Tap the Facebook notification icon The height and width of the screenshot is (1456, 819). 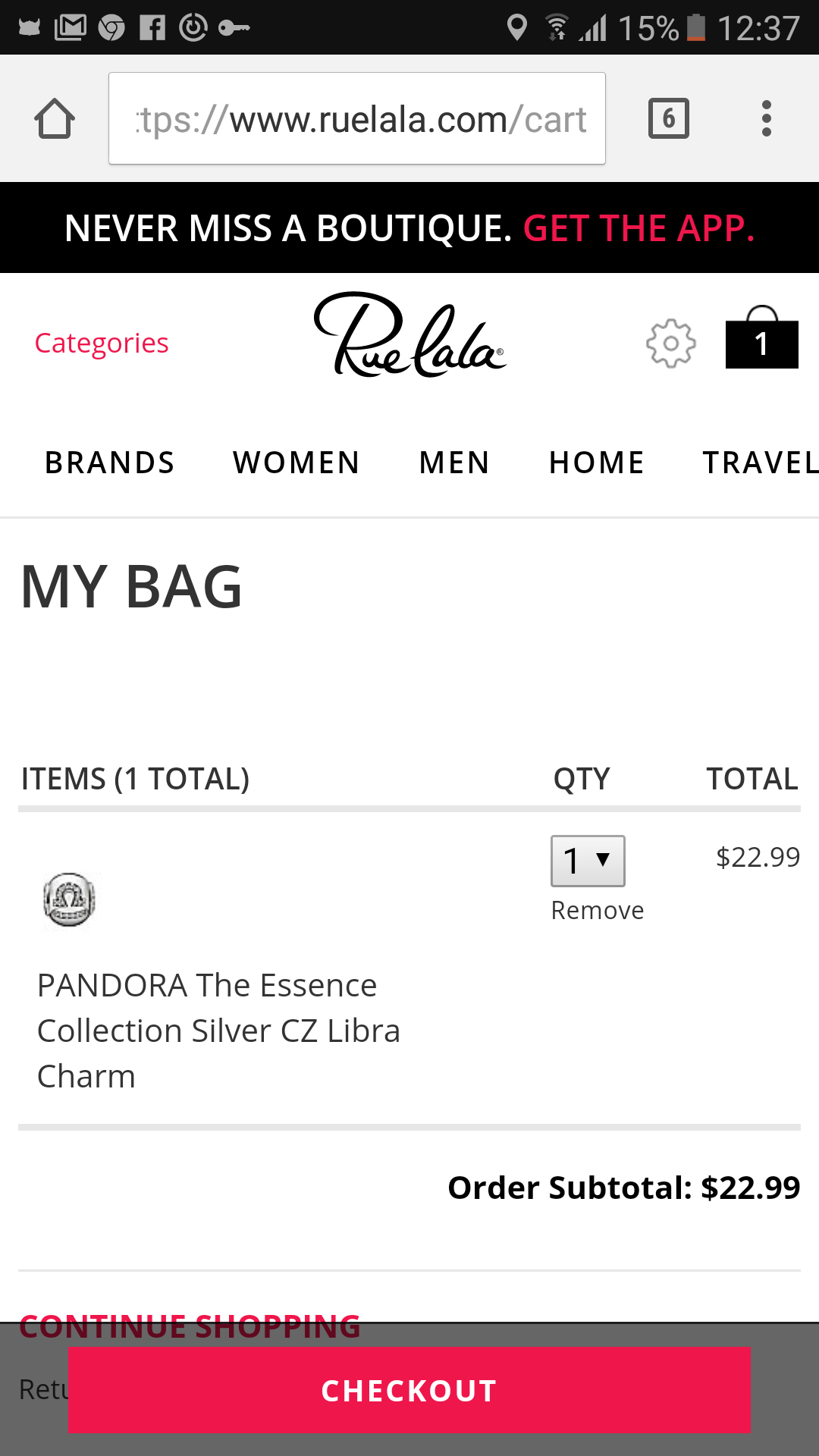pos(152,28)
